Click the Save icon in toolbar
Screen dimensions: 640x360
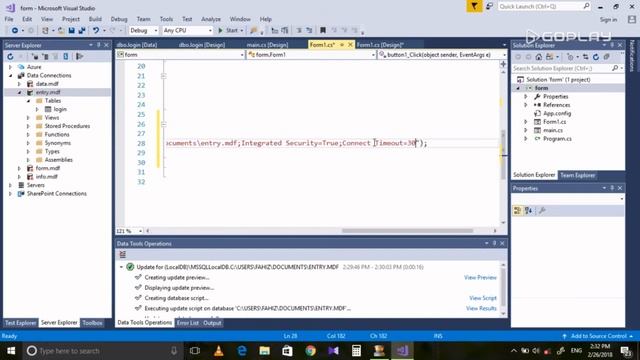[71, 31]
